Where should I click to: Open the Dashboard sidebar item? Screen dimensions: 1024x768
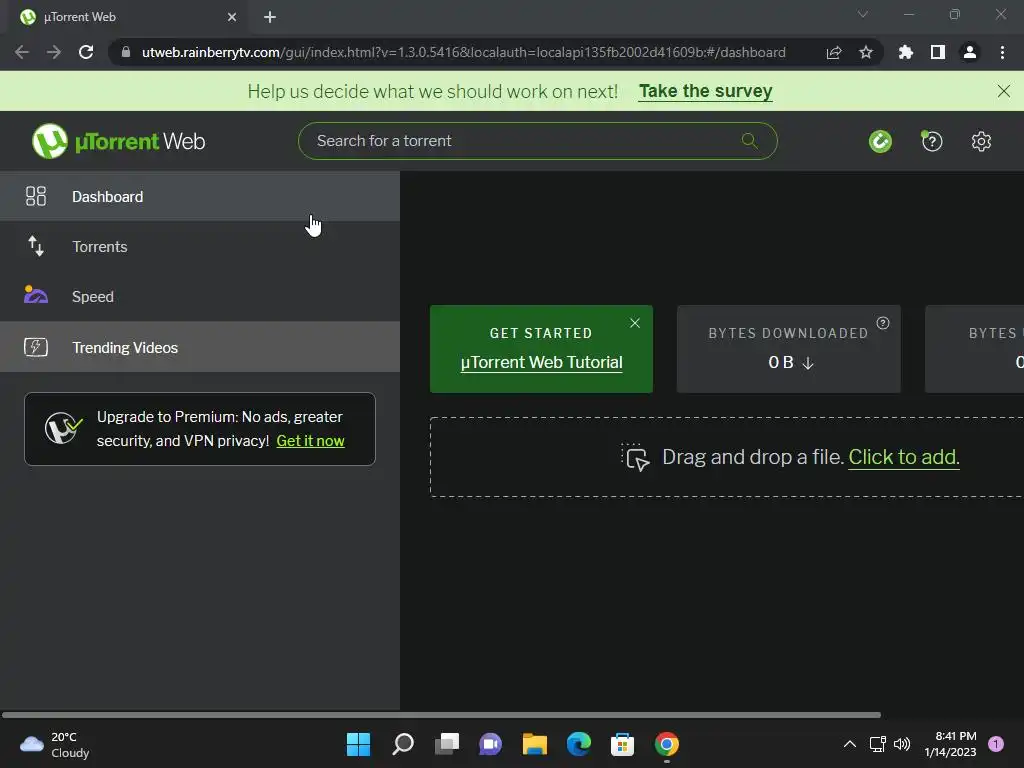click(199, 197)
